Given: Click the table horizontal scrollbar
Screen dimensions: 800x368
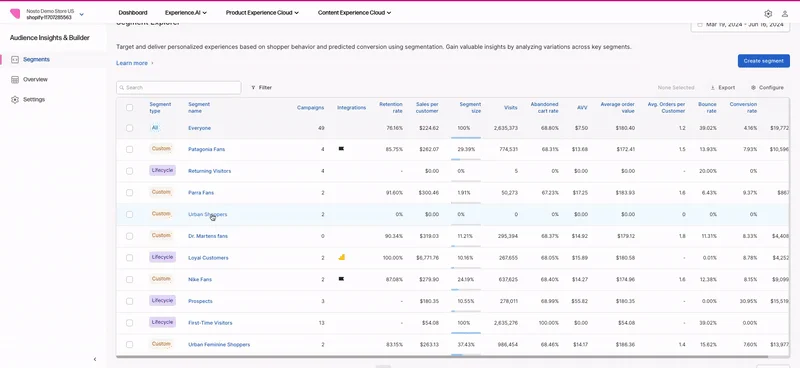Looking at the screenshot, I should 442,356.
